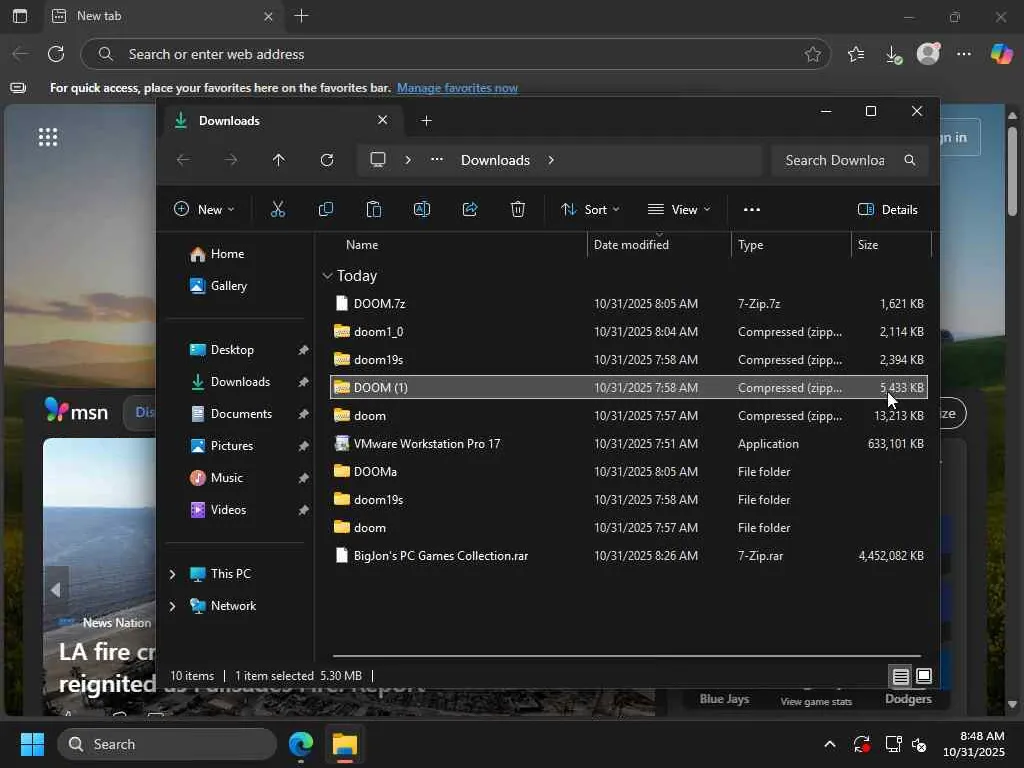
Task: Expand the This PC tree node
Action: tap(172, 574)
